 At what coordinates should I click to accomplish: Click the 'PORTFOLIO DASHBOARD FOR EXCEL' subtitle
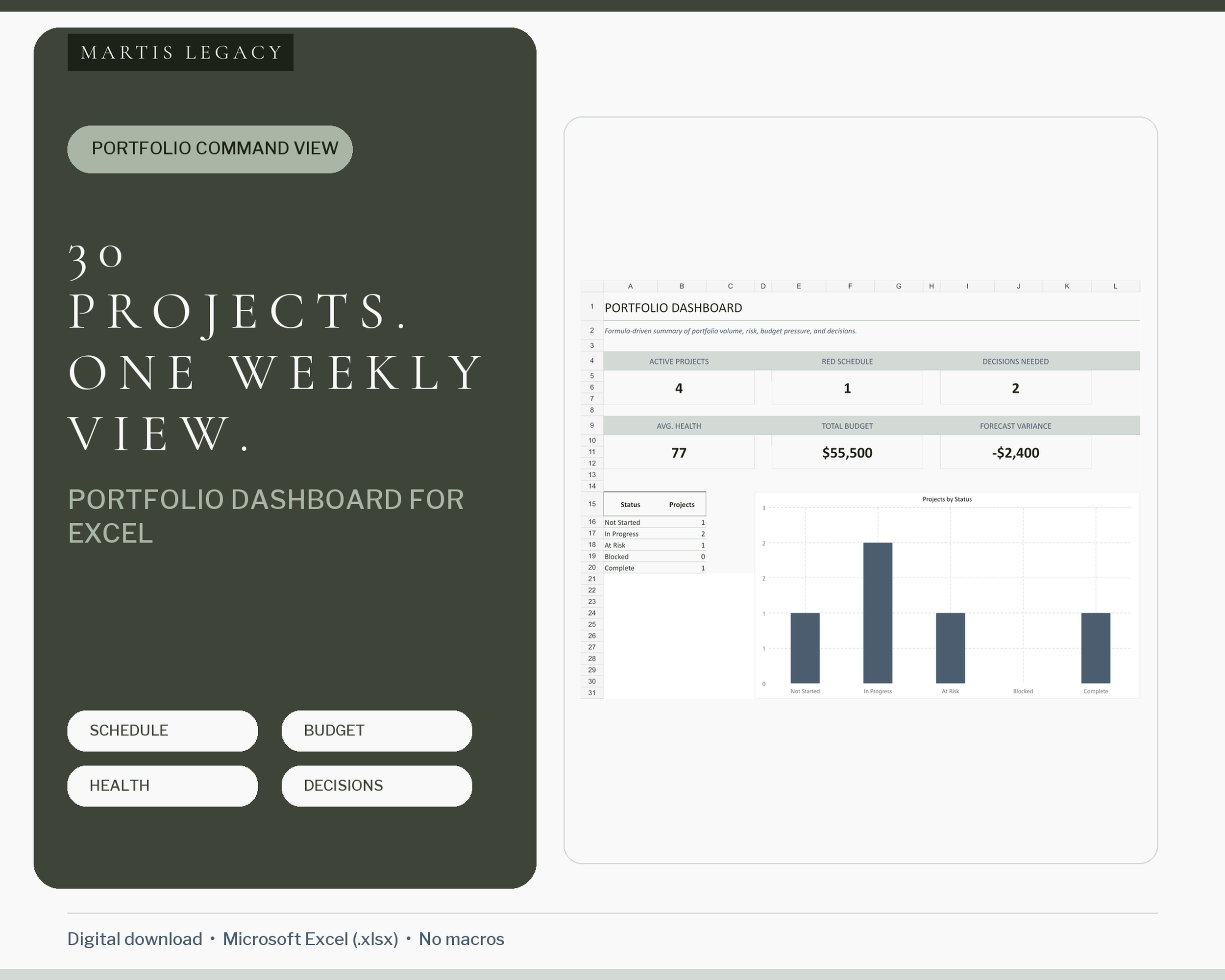pyautogui.click(x=266, y=516)
